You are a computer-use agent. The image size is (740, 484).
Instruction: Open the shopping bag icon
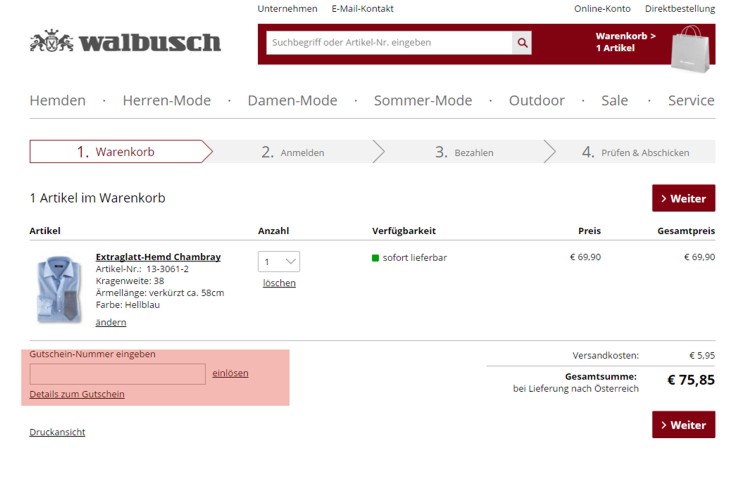(x=690, y=50)
